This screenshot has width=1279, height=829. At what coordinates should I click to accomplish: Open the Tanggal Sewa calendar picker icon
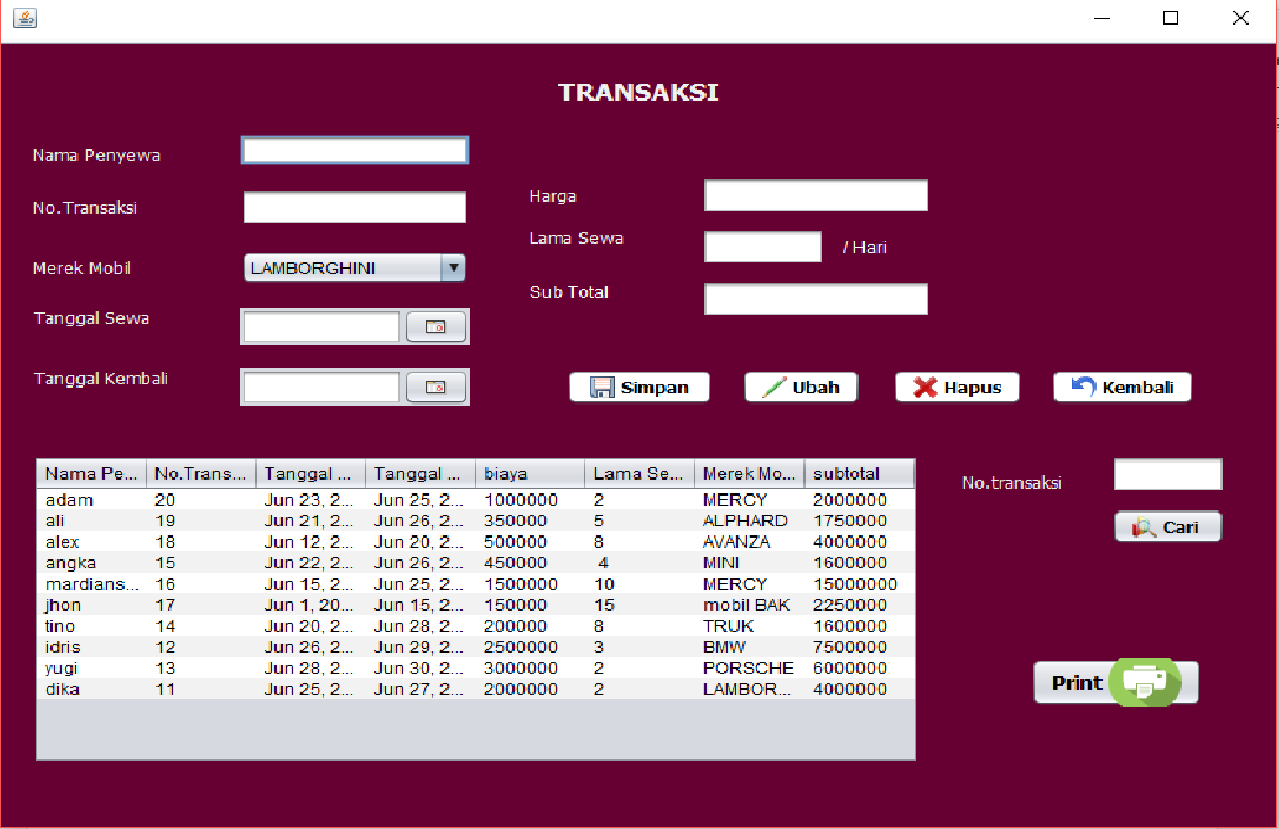tap(436, 325)
